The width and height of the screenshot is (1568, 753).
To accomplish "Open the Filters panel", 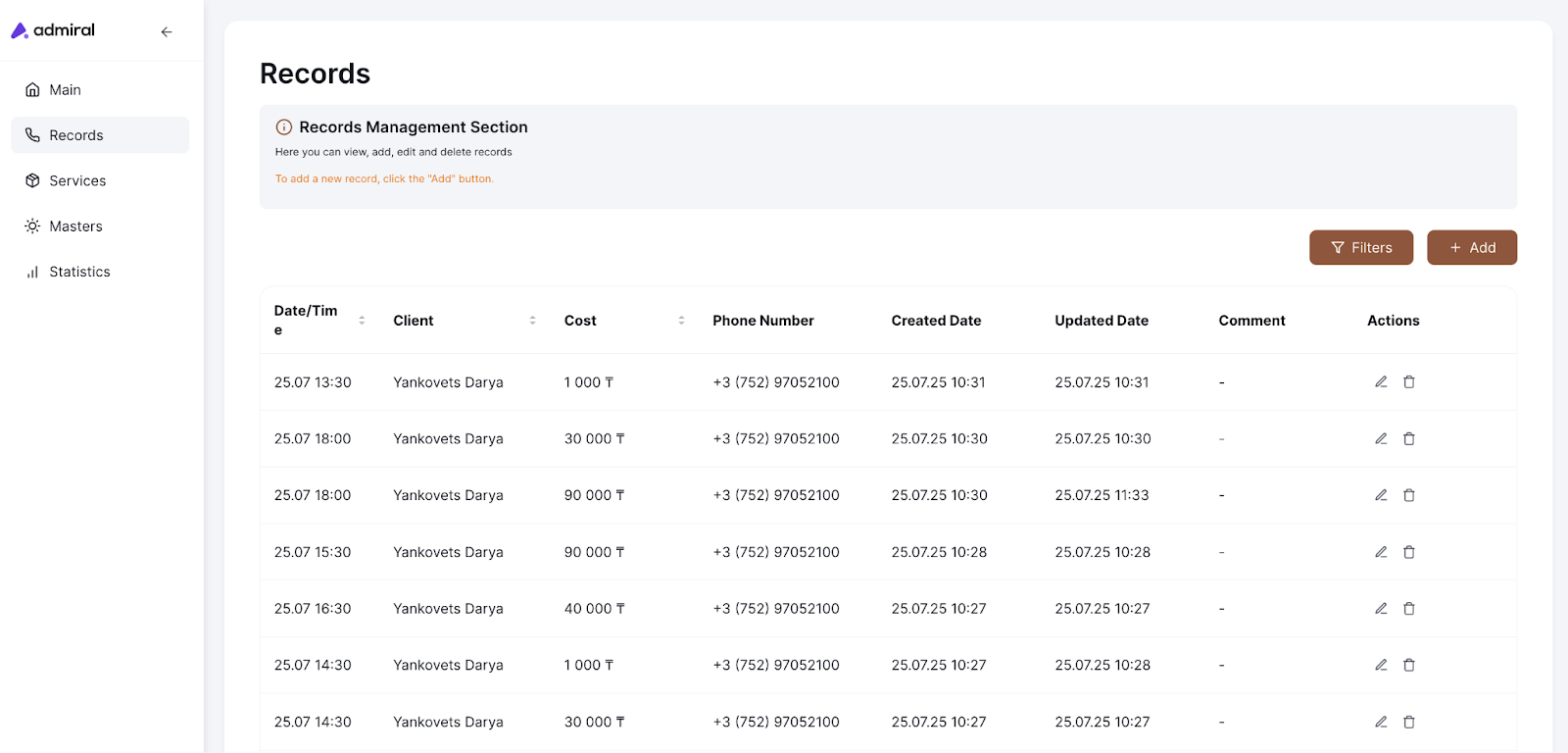I will tap(1361, 248).
